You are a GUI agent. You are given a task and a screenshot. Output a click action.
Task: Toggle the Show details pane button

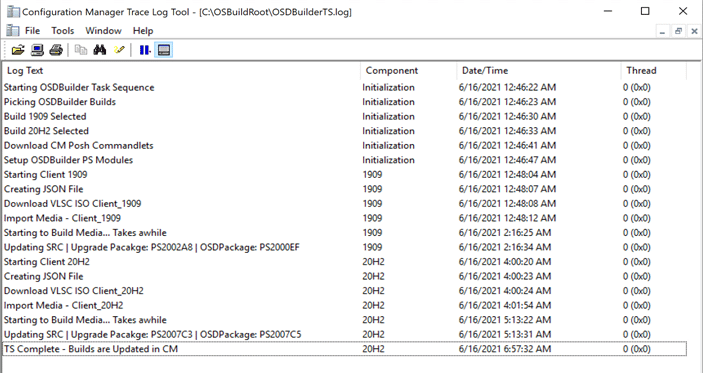click(x=164, y=50)
